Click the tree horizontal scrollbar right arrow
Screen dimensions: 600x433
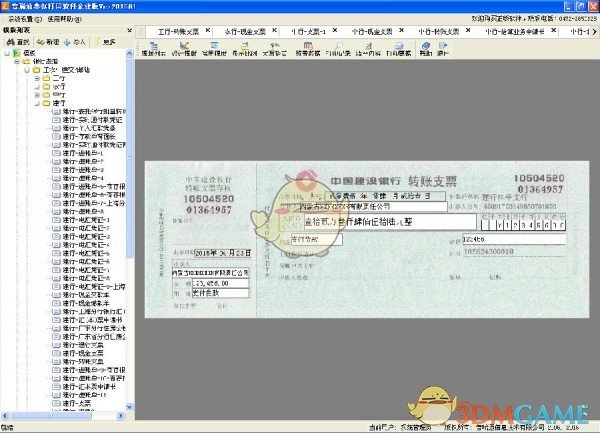120,415
